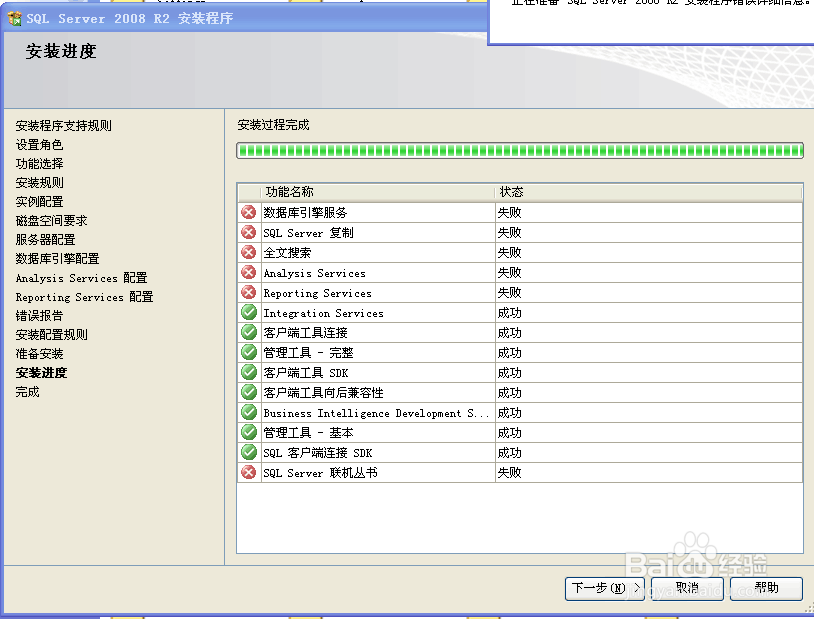Click the failed icon beside Reporting Services row
The image size is (814, 619).
249,292
